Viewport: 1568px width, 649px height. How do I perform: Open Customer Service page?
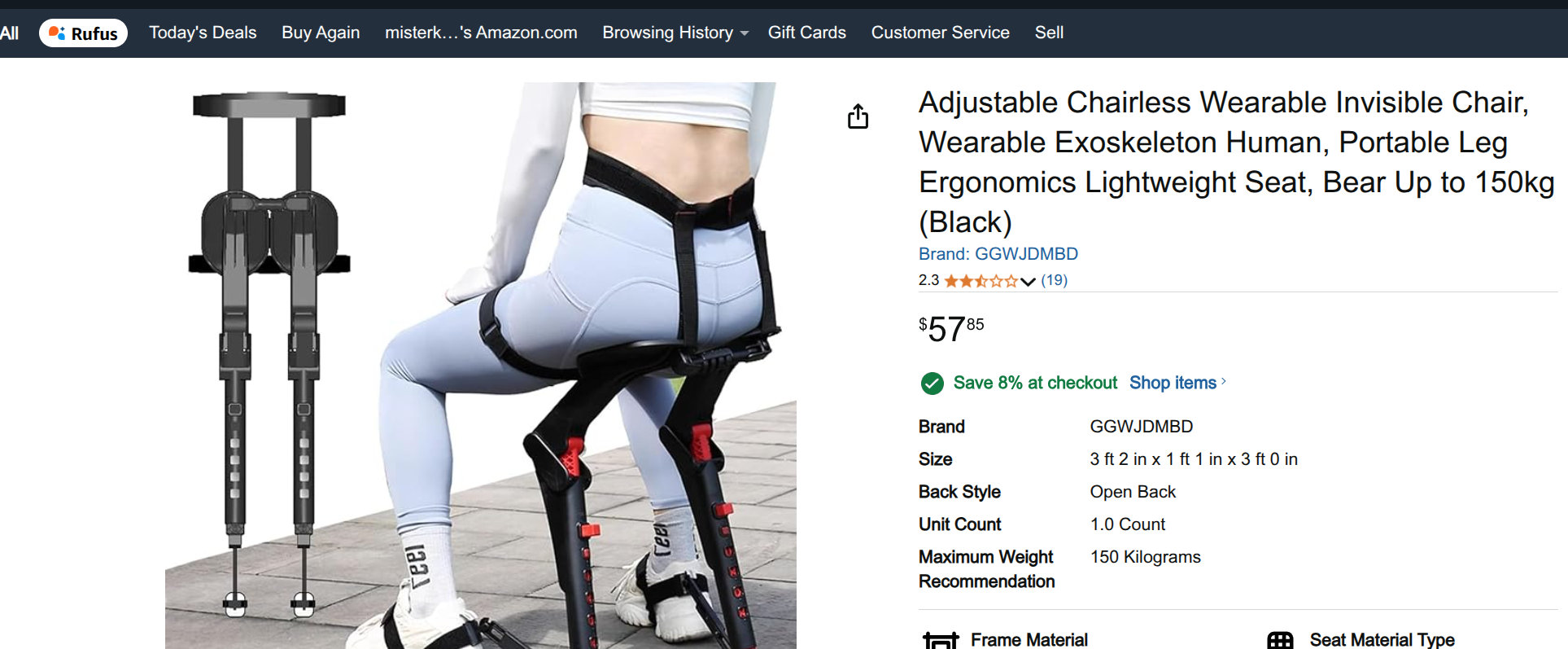click(x=940, y=33)
